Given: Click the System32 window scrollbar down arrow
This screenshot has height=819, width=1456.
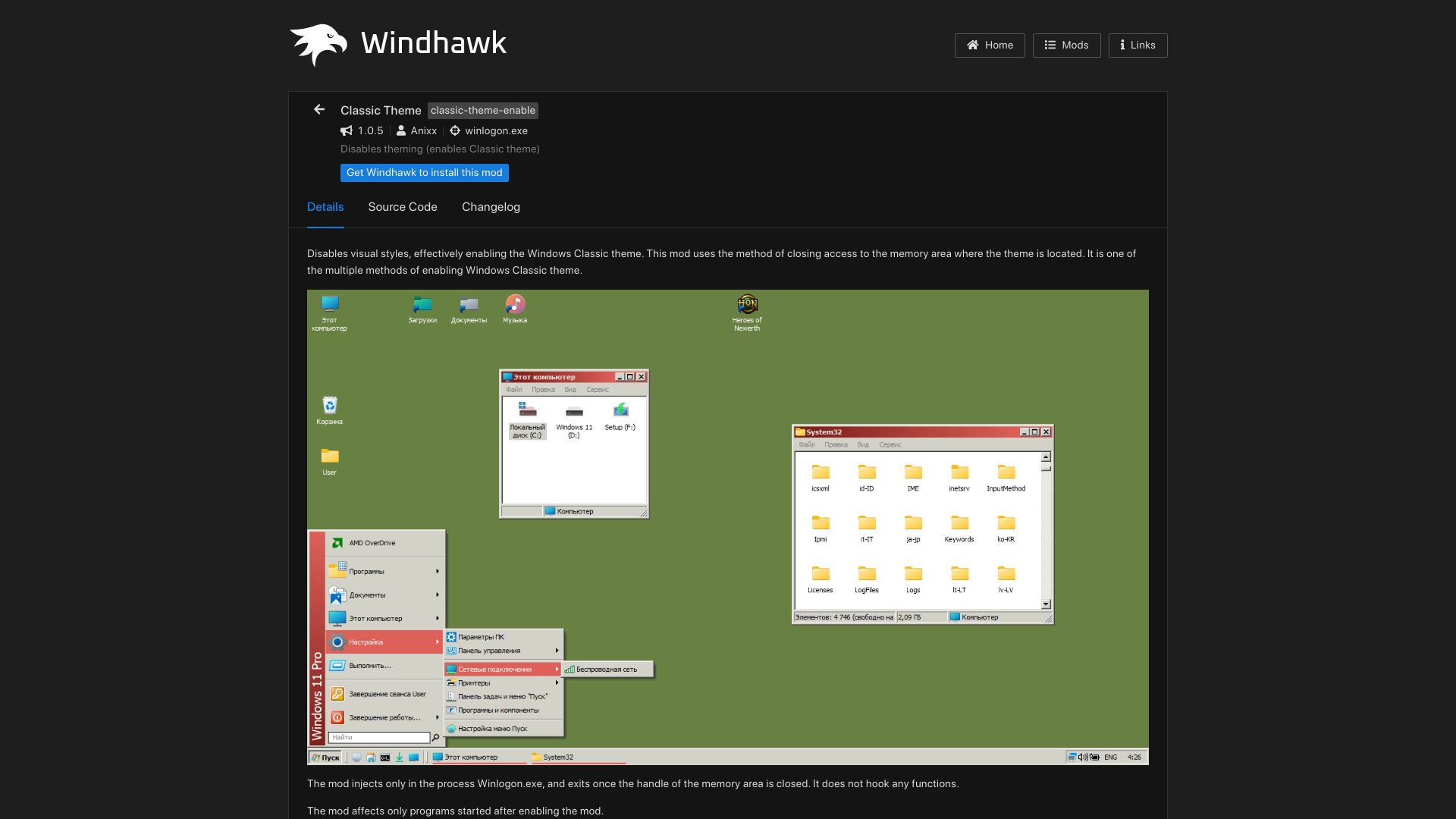Looking at the screenshot, I should click(x=1046, y=604).
